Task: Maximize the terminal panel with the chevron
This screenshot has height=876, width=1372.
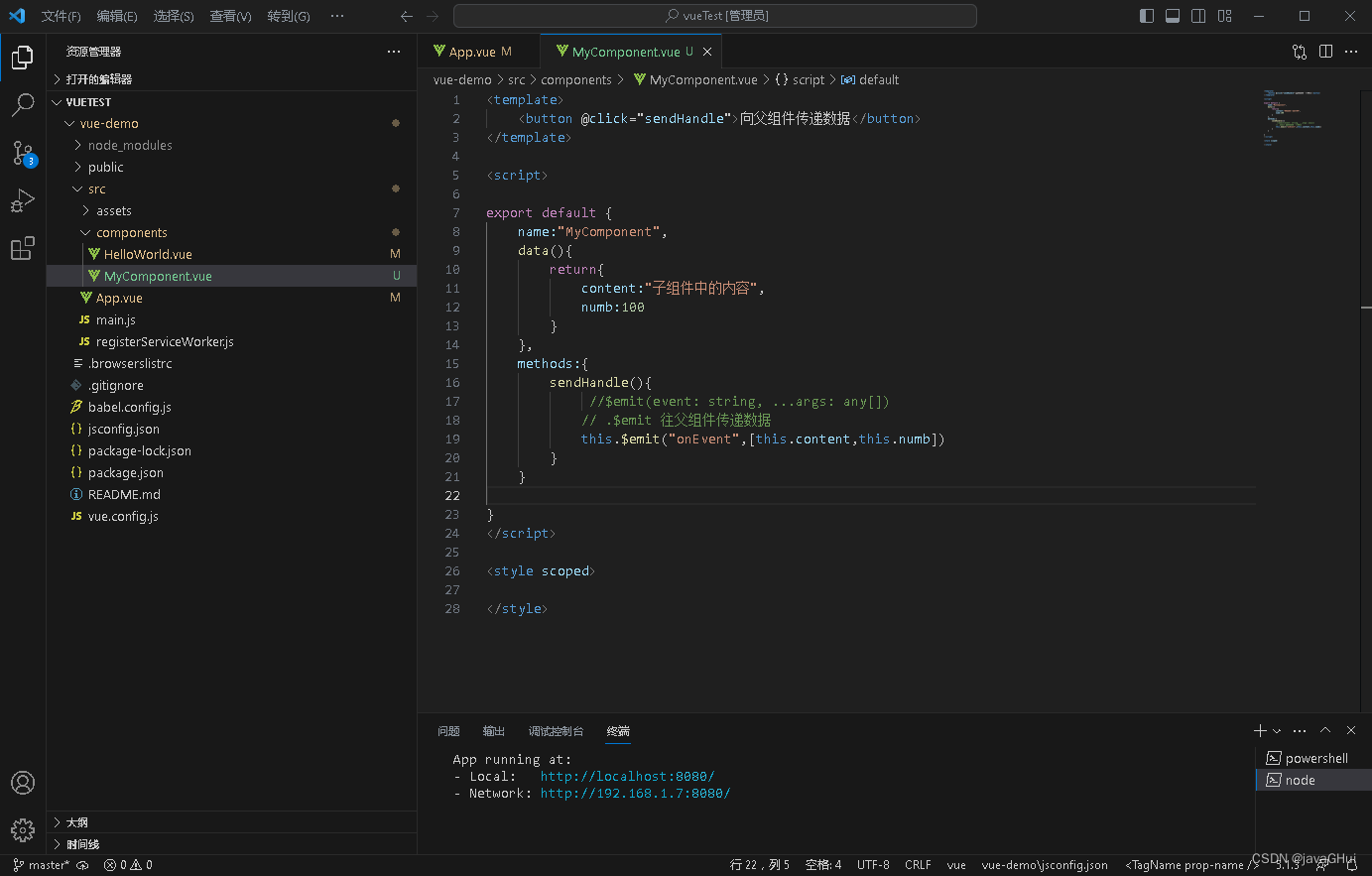Action: point(1325,730)
